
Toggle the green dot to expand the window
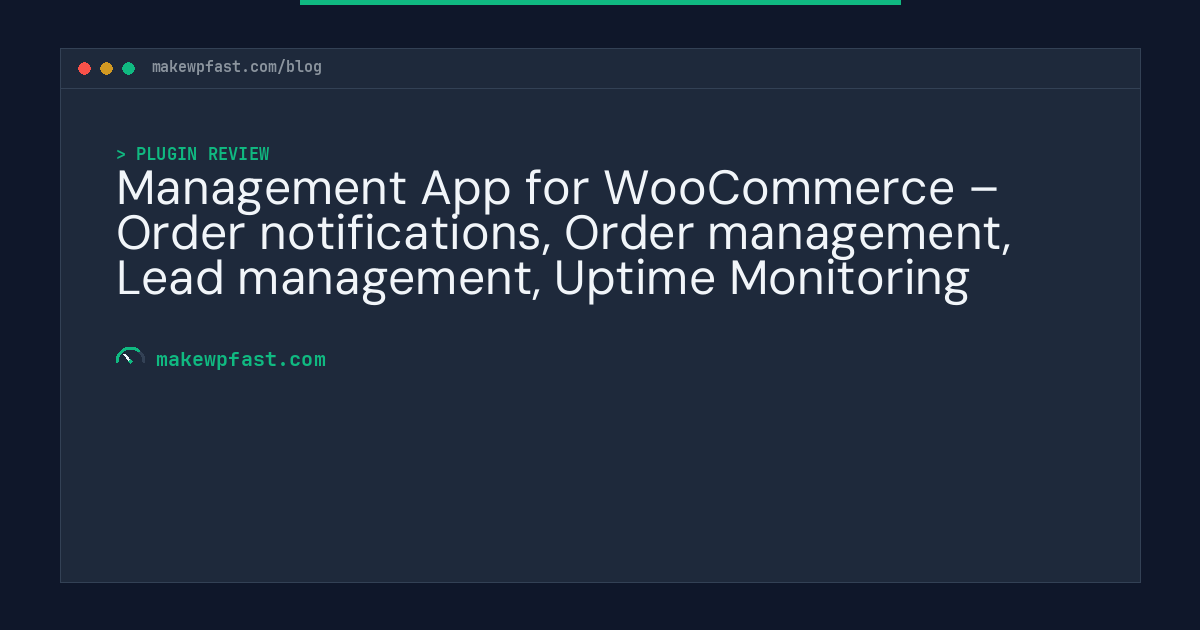coord(128,68)
